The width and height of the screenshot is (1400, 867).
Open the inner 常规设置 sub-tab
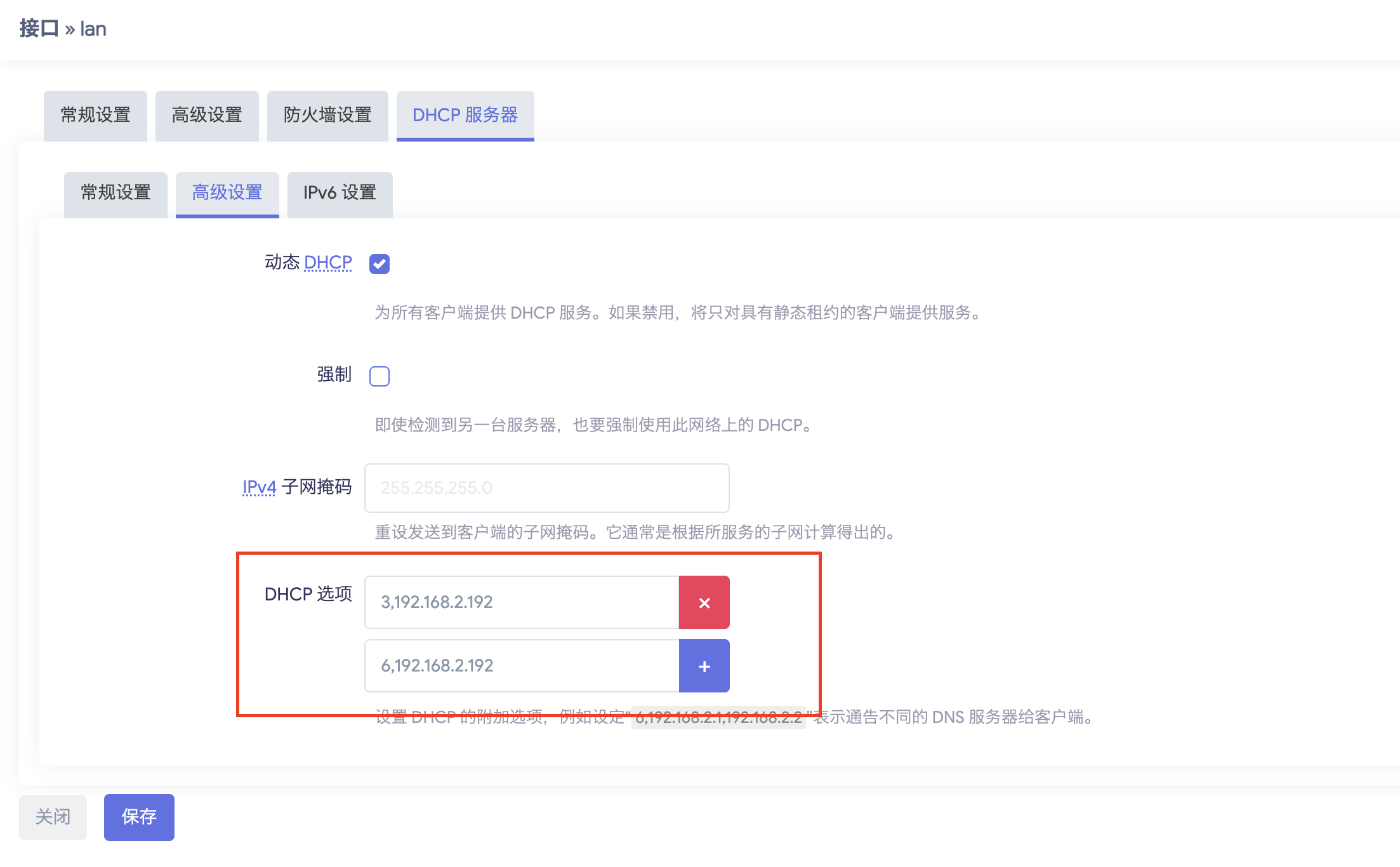[x=116, y=193]
